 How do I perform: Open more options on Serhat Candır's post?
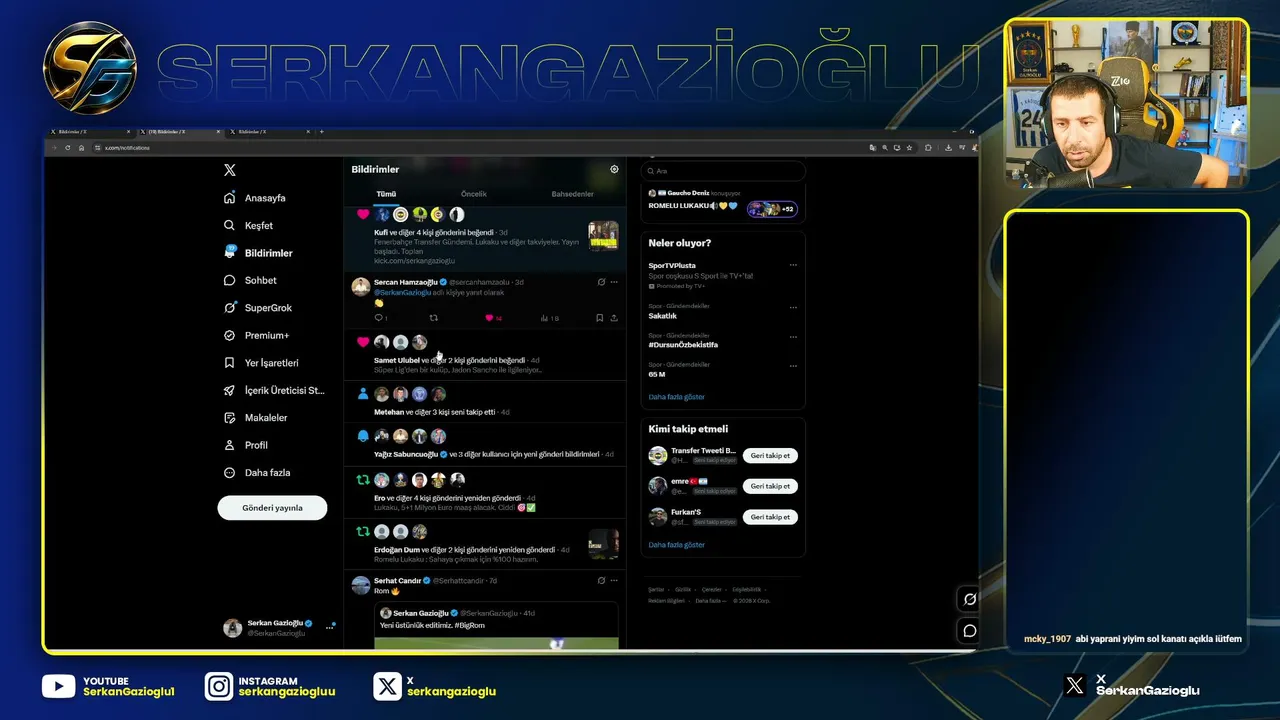click(x=614, y=580)
